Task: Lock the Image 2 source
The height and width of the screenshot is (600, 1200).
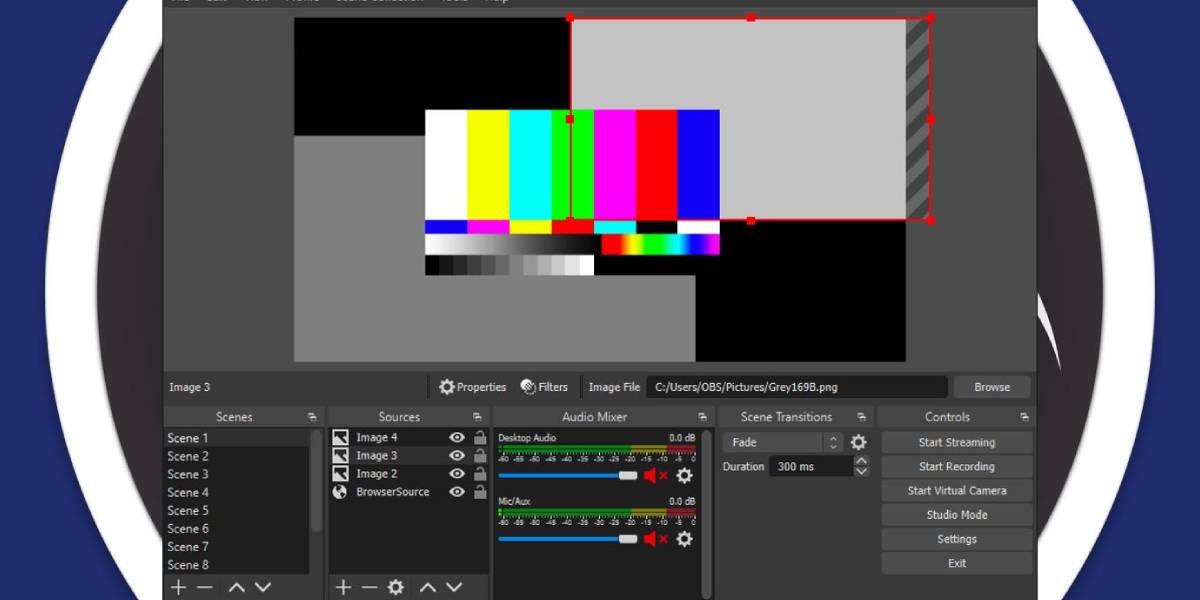Action: pyautogui.click(x=480, y=474)
